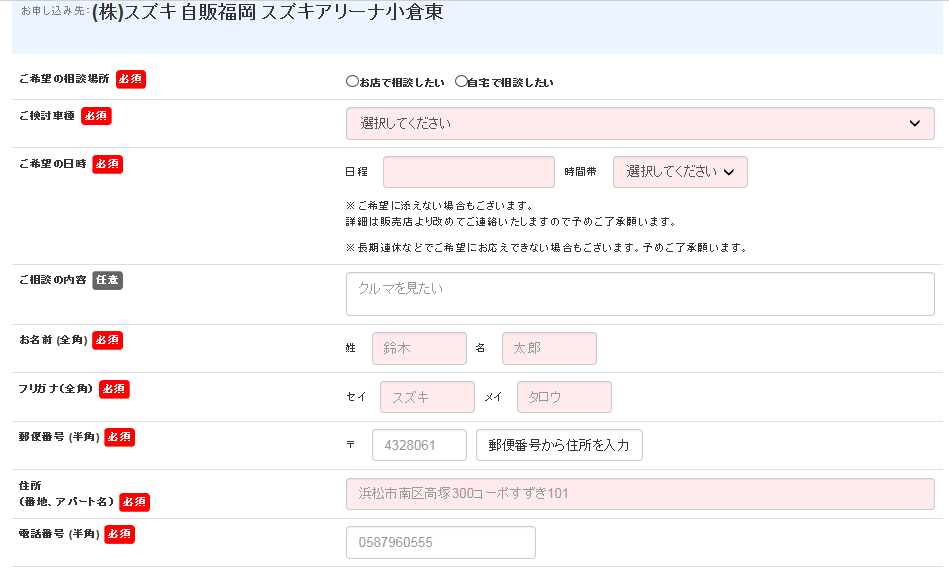This screenshot has height=573, width=949.
Task: Click the 郵便番号 (半角) label
Action: 59,437
